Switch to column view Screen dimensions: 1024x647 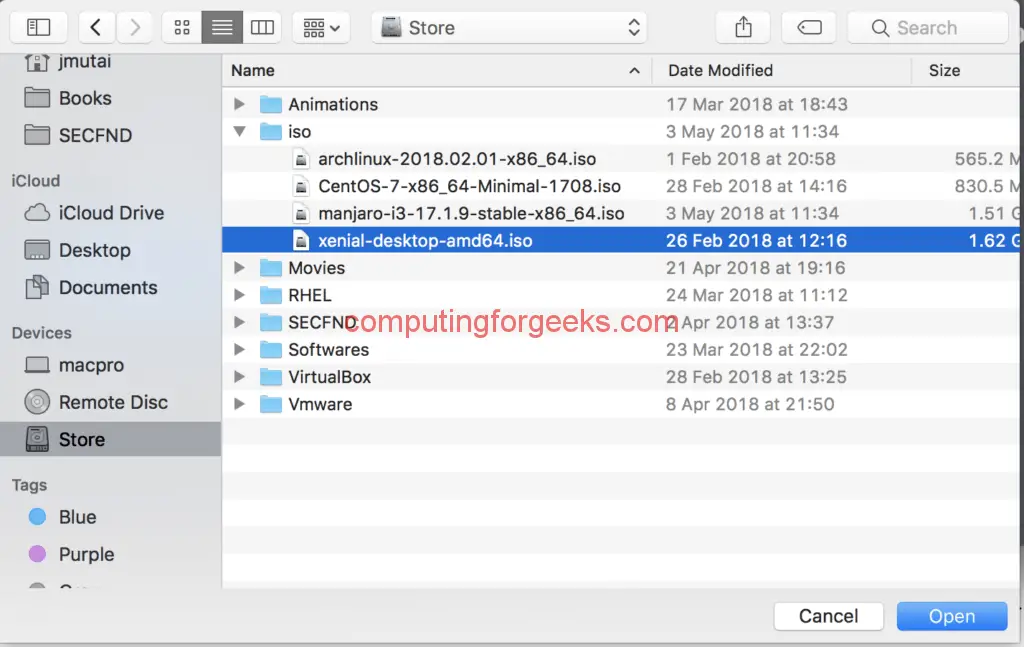pyautogui.click(x=262, y=27)
